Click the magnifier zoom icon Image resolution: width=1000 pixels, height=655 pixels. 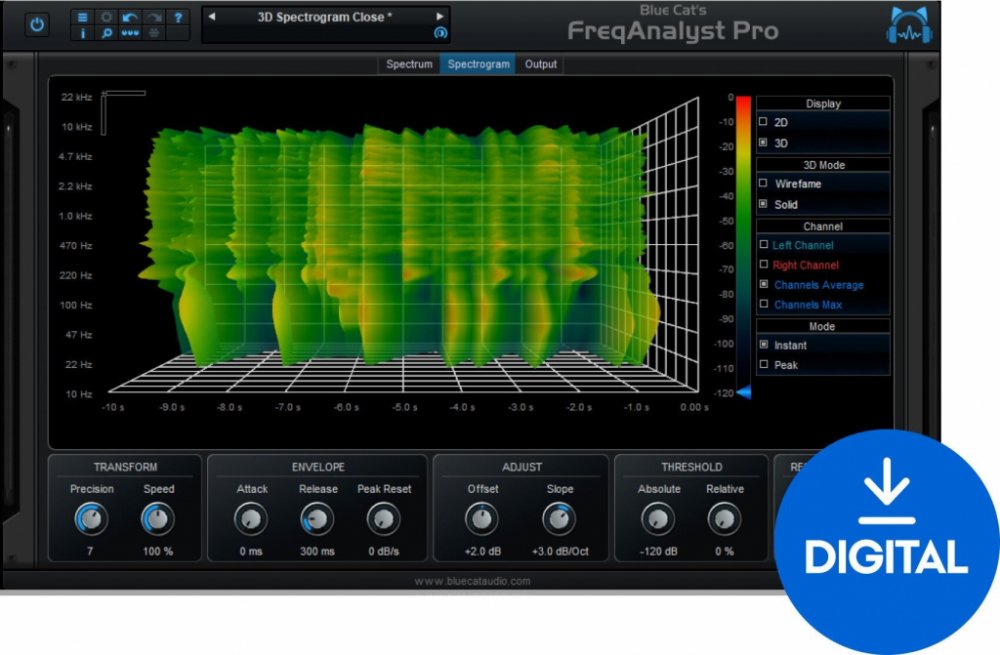(106, 33)
